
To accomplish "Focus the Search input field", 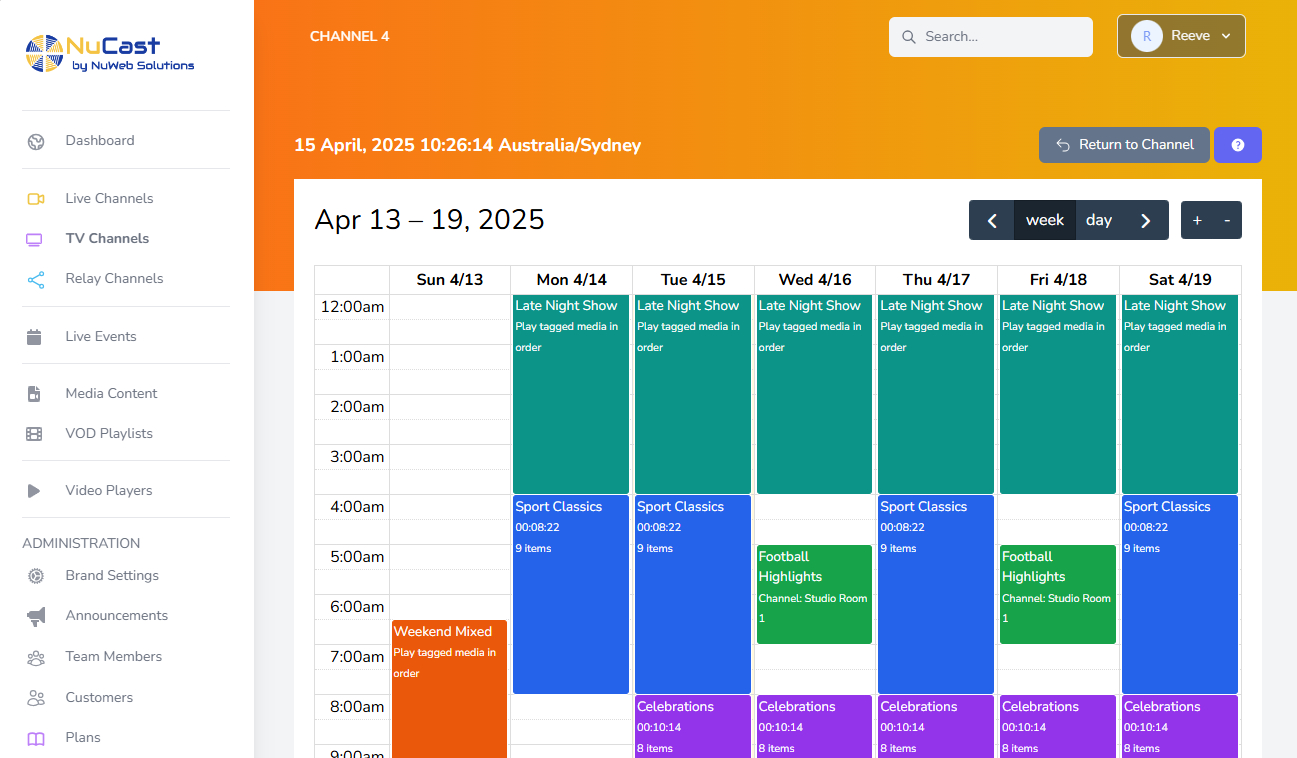I will 991,37.
